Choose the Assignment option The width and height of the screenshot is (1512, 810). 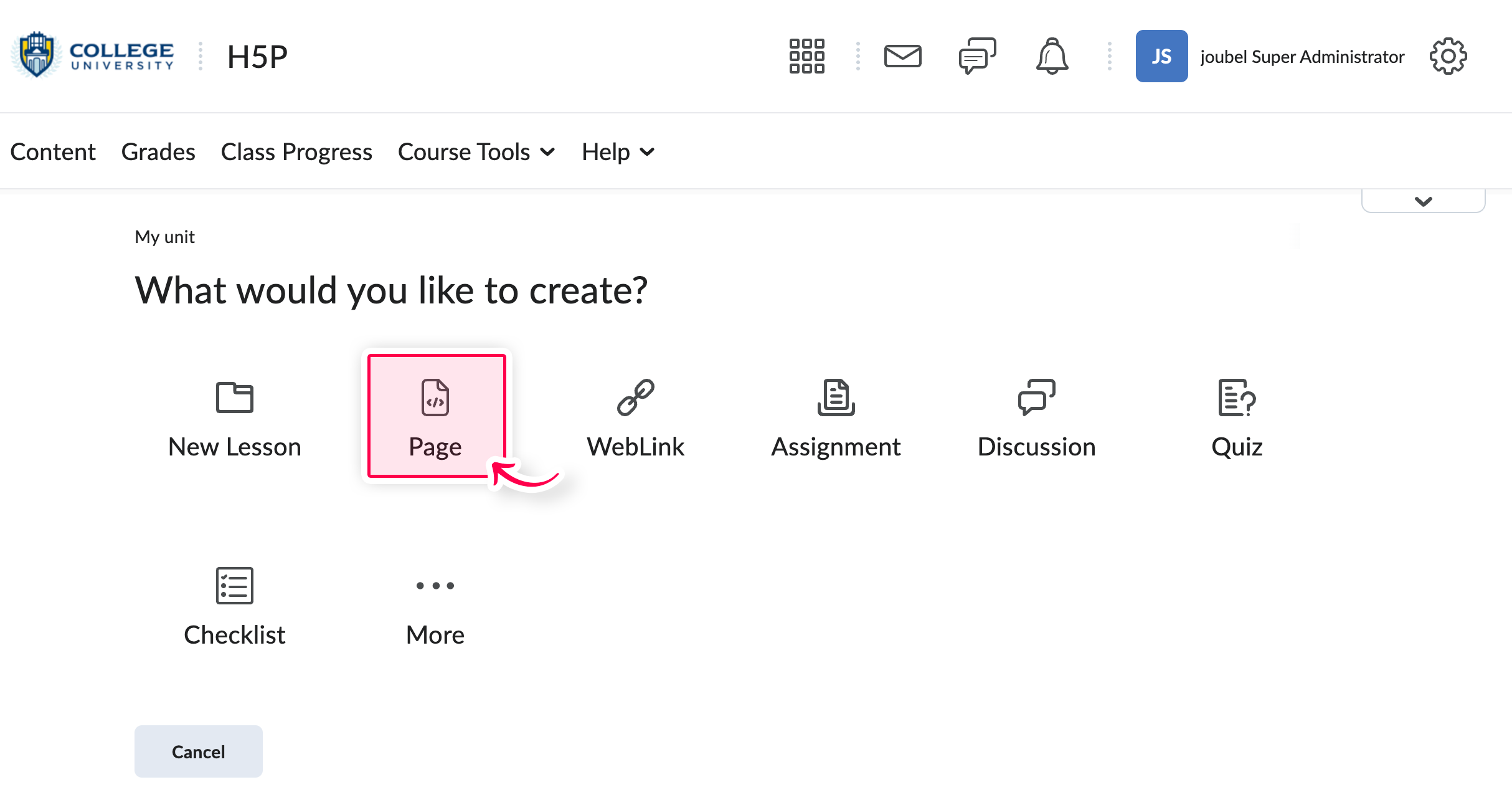[x=836, y=416]
